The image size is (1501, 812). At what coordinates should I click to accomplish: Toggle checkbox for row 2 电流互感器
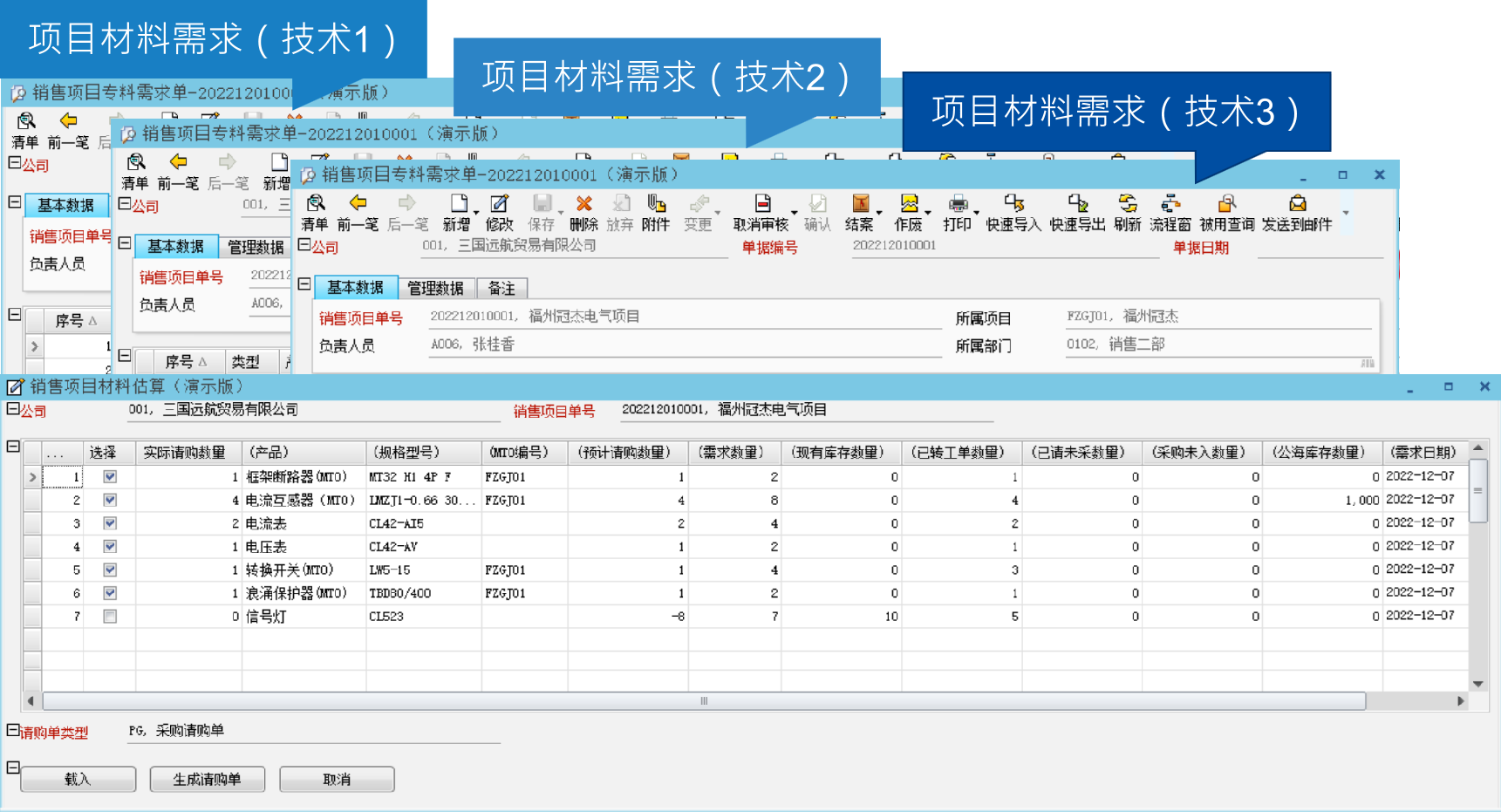[110, 500]
